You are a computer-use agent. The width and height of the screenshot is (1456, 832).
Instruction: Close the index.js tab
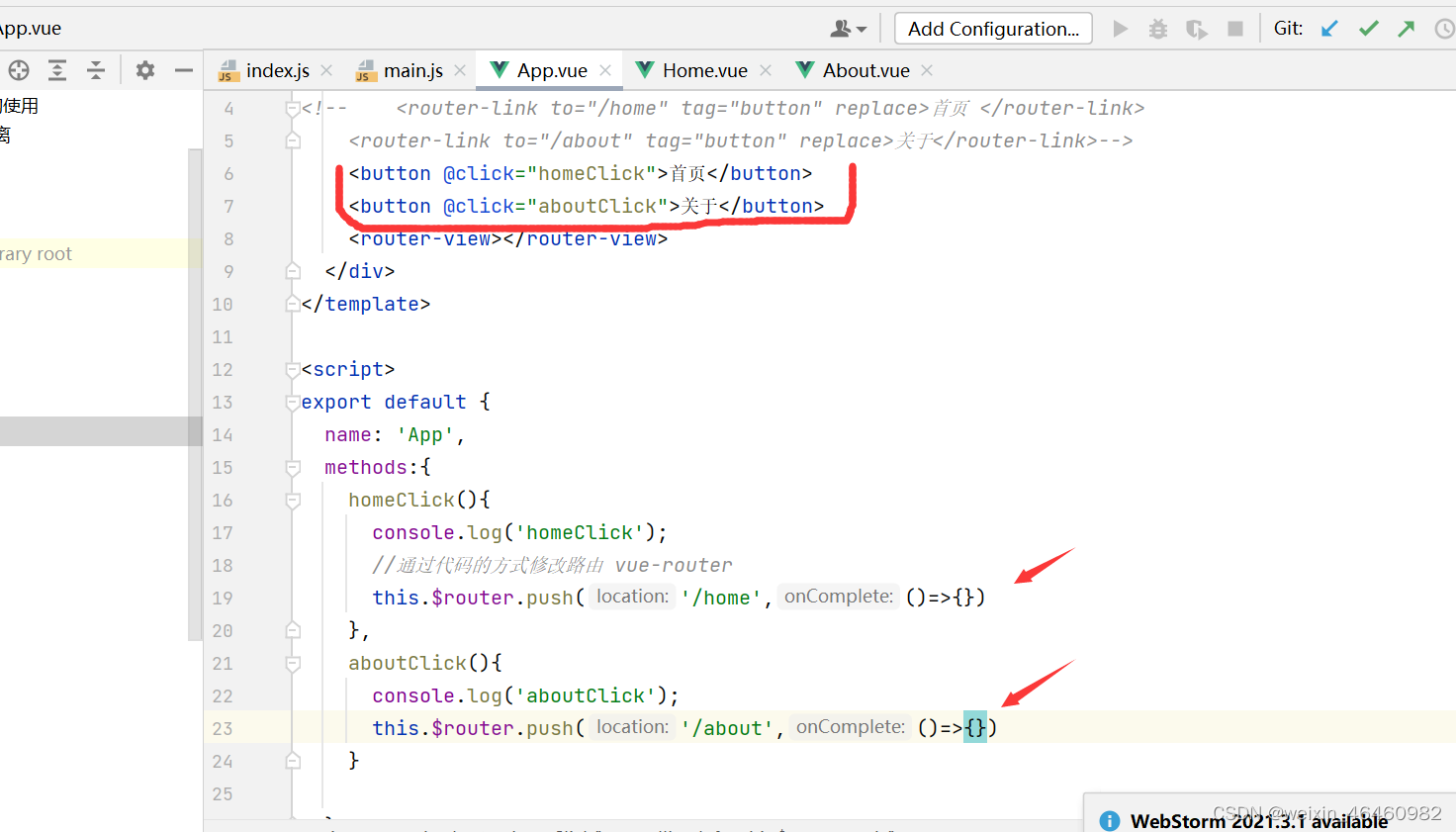[x=326, y=70]
